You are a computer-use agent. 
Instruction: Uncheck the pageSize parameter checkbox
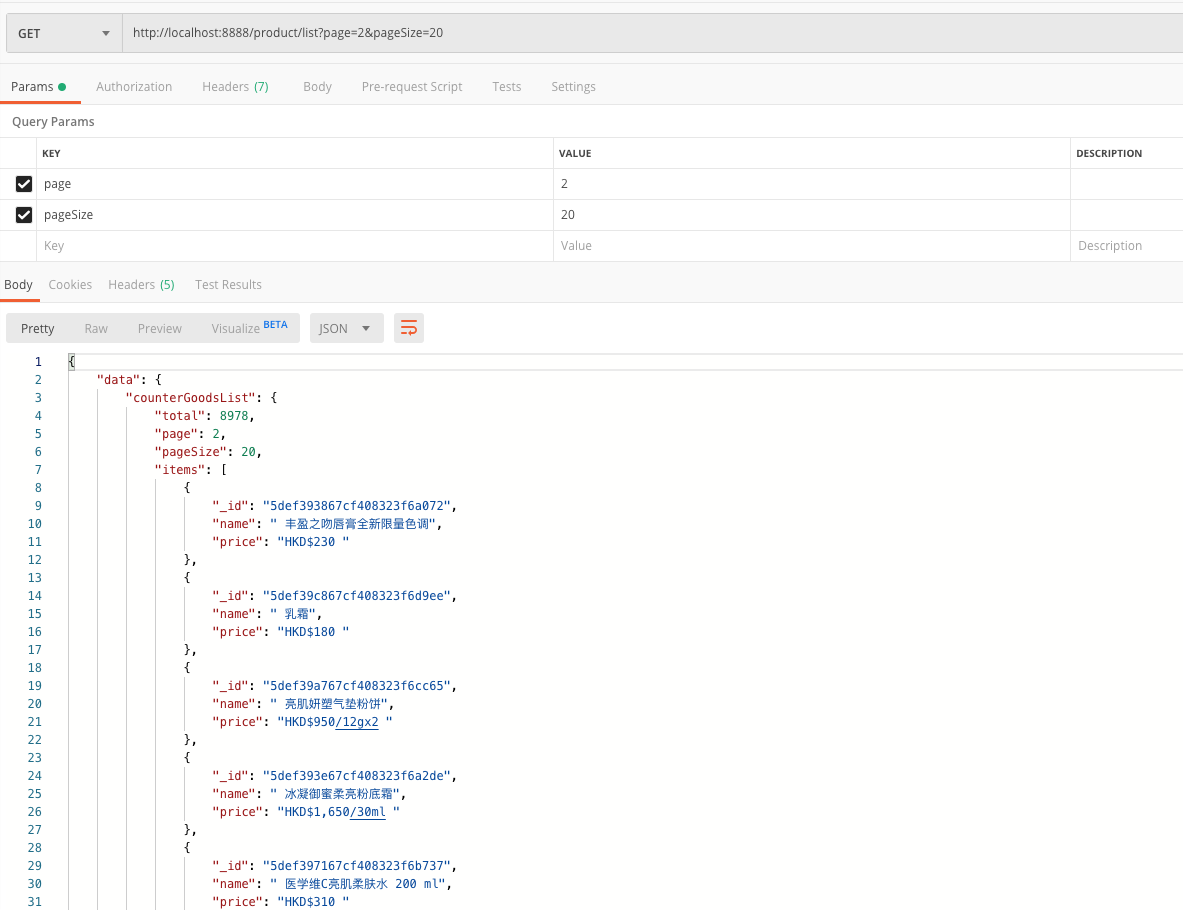[24, 215]
